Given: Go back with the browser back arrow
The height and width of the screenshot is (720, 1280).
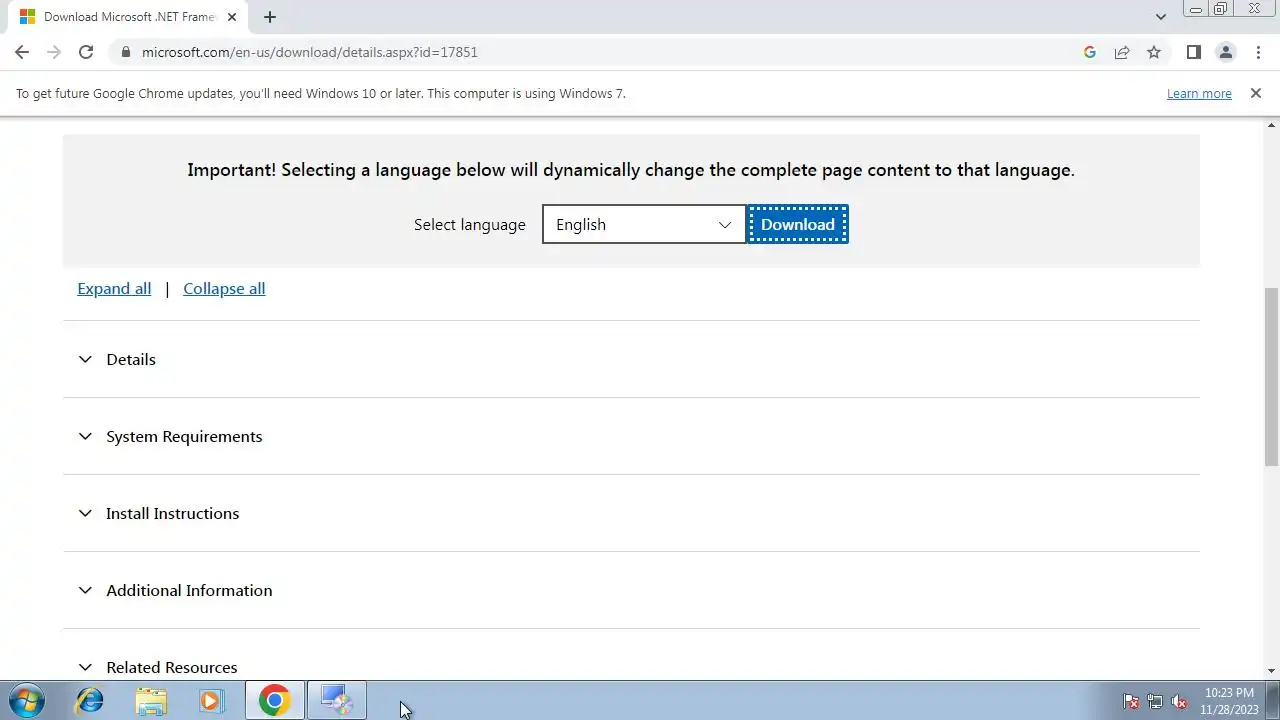Looking at the screenshot, I should coord(22,52).
